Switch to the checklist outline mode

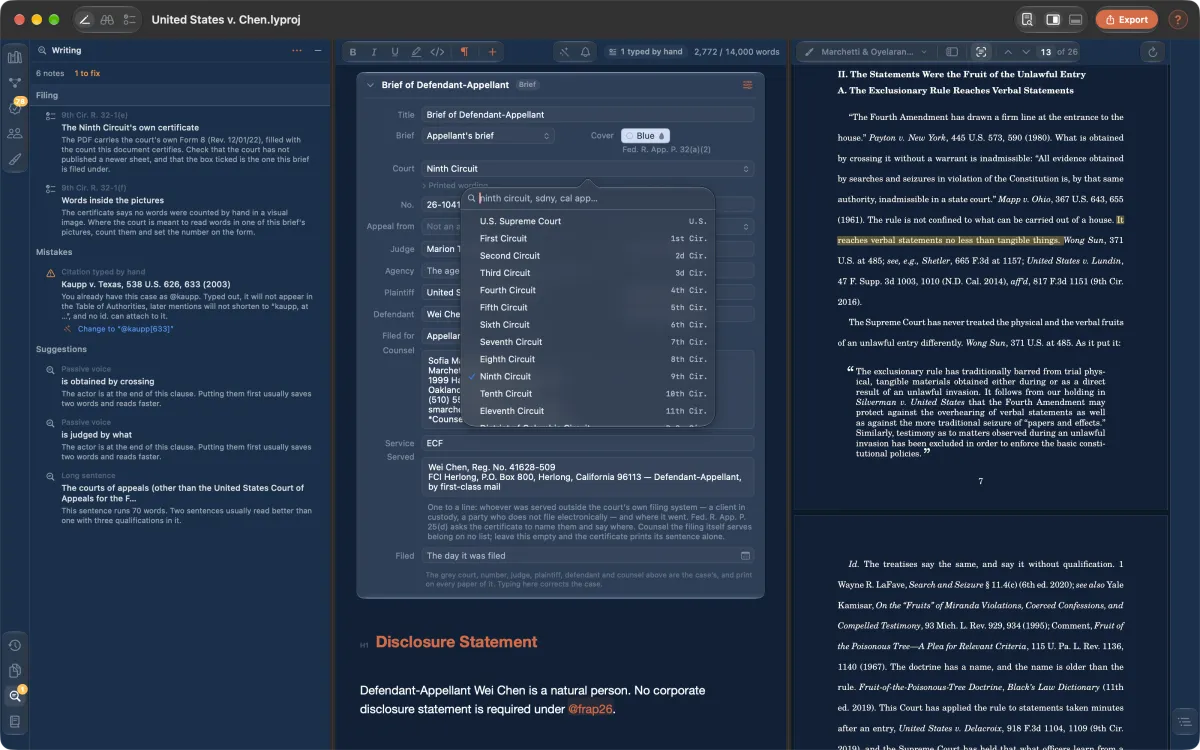pos(129,19)
